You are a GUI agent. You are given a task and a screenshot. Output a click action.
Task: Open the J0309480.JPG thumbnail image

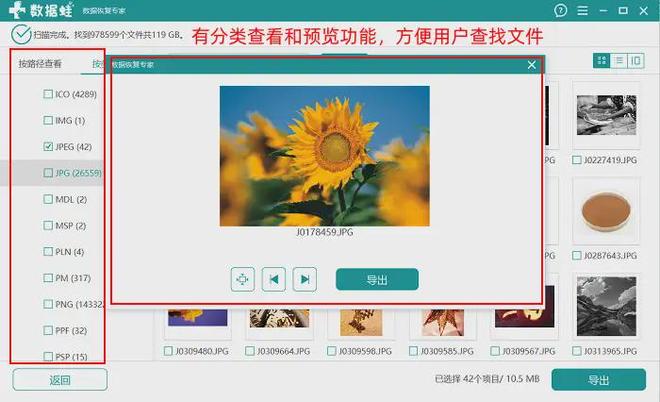click(x=197, y=318)
